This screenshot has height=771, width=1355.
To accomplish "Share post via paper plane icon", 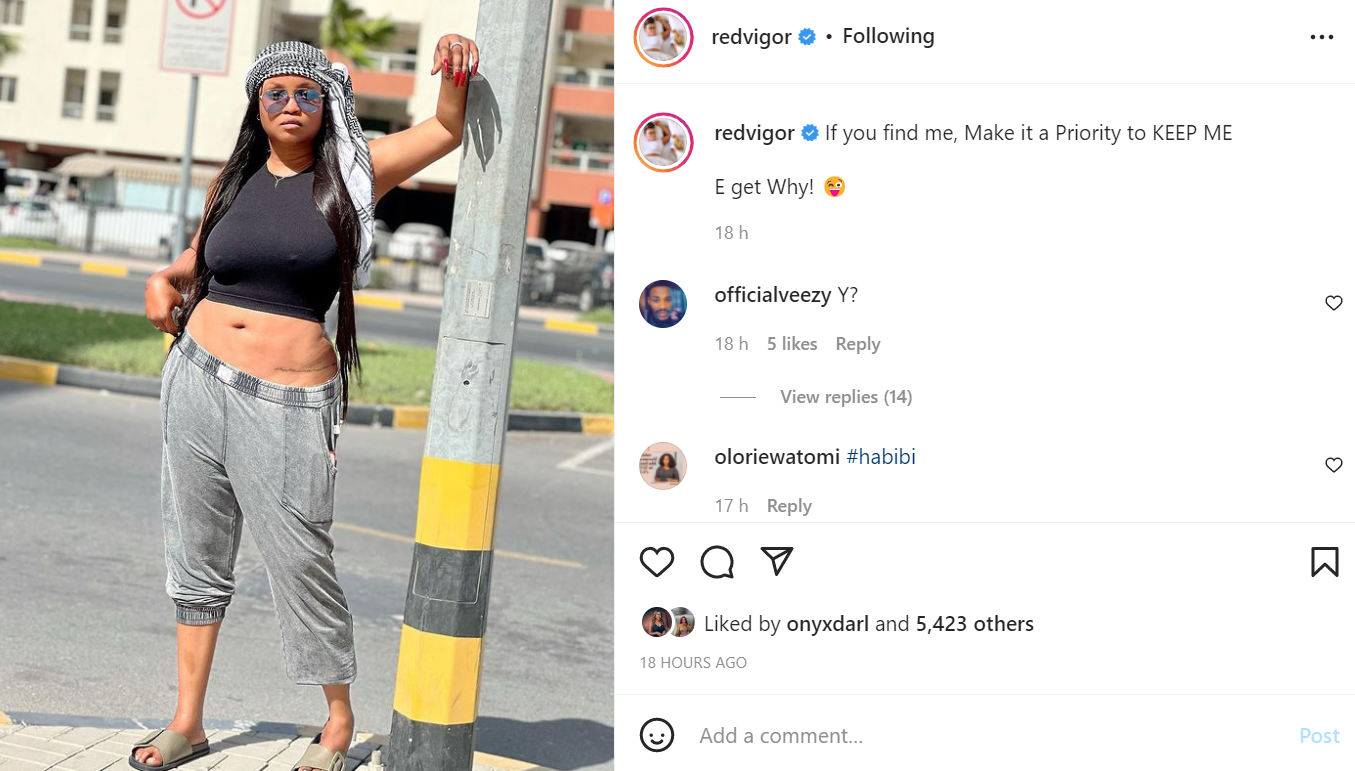I will [777, 561].
